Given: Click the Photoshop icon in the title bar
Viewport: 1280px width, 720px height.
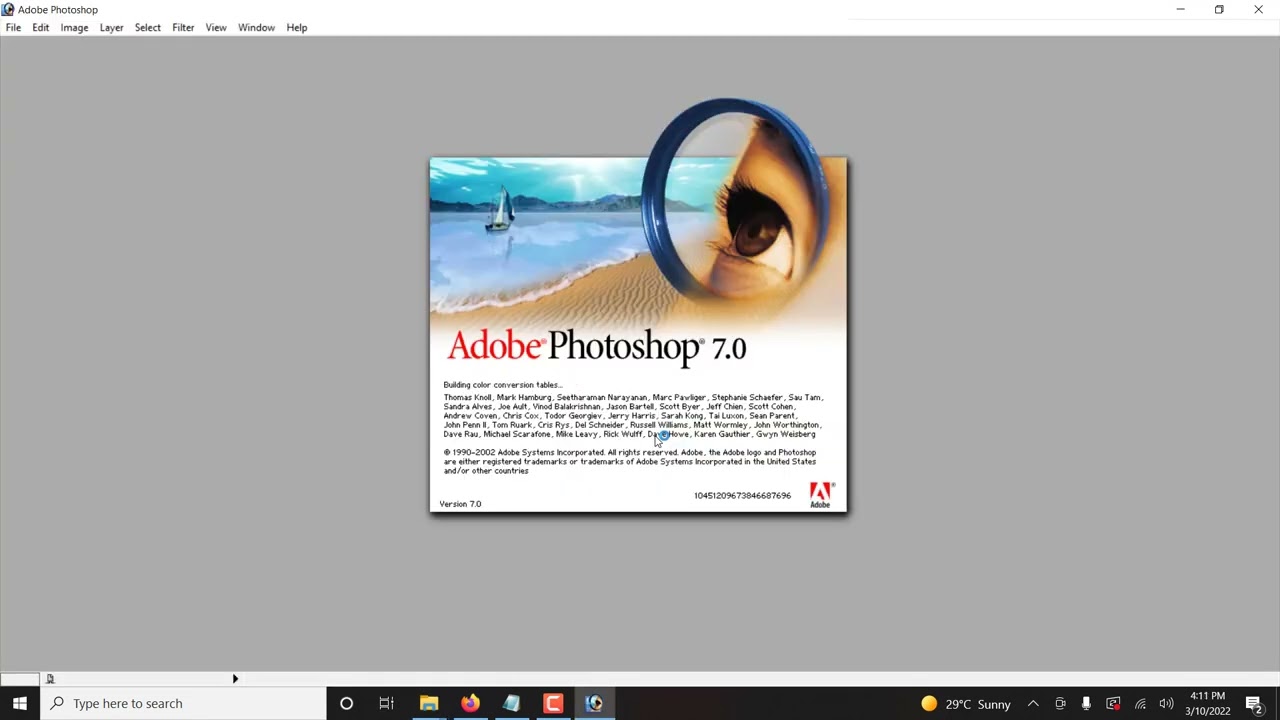Looking at the screenshot, I should pos(8,9).
